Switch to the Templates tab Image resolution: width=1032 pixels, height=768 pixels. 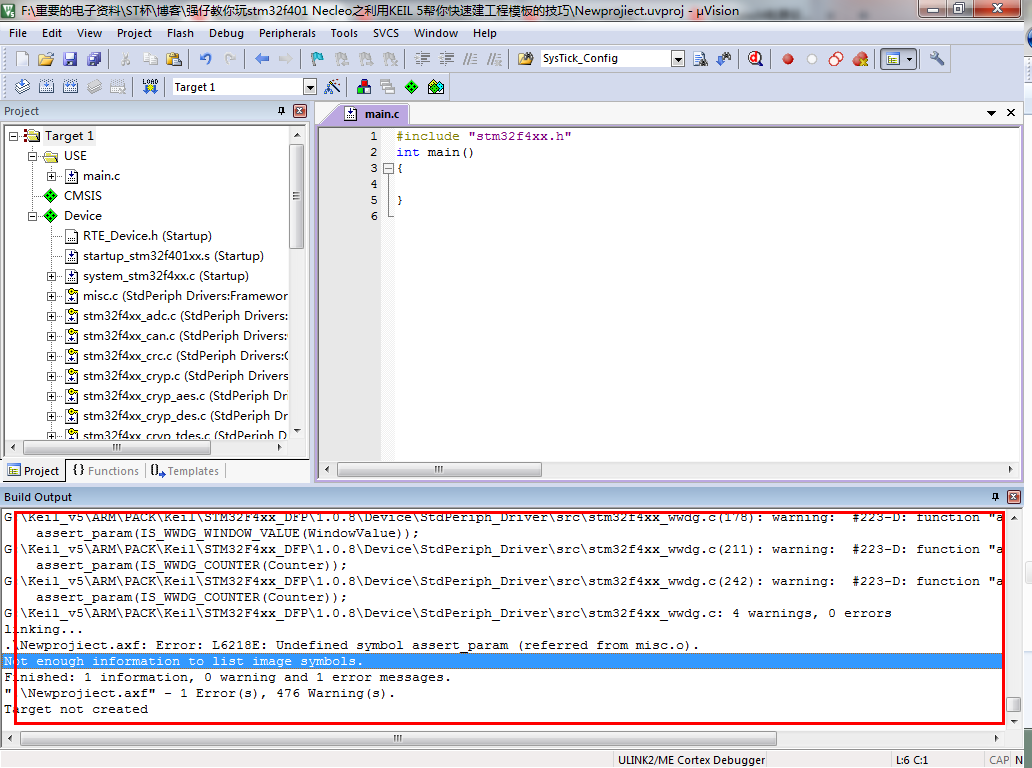click(184, 471)
